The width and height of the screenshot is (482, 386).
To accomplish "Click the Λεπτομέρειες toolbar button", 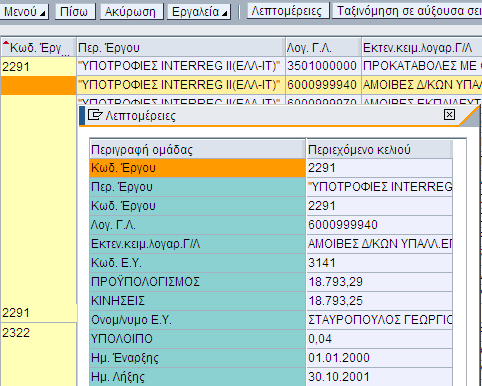I will click(x=288, y=11).
